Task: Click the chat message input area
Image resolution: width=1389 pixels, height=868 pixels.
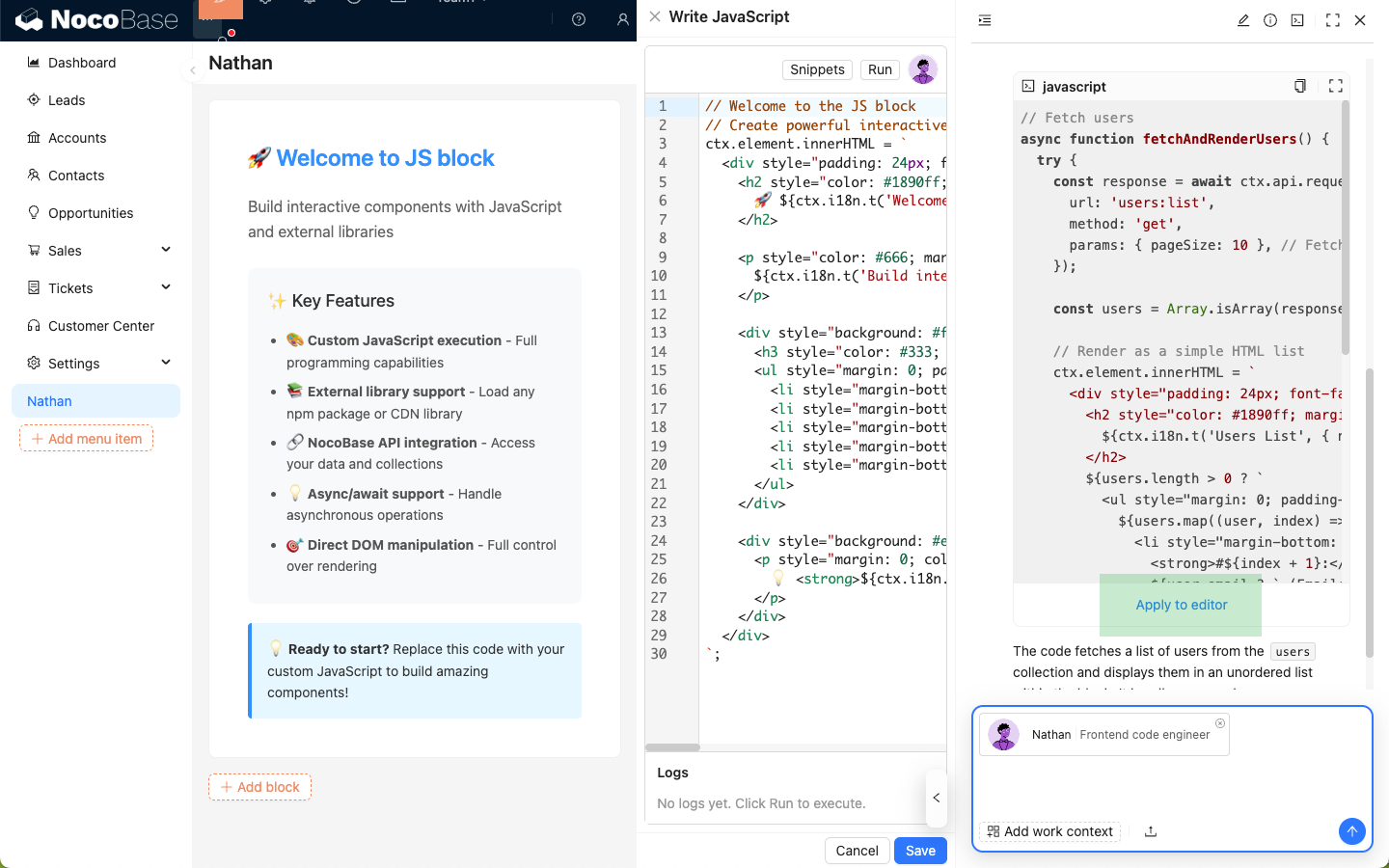Action: pyautogui.click(x=1171, y=786)
